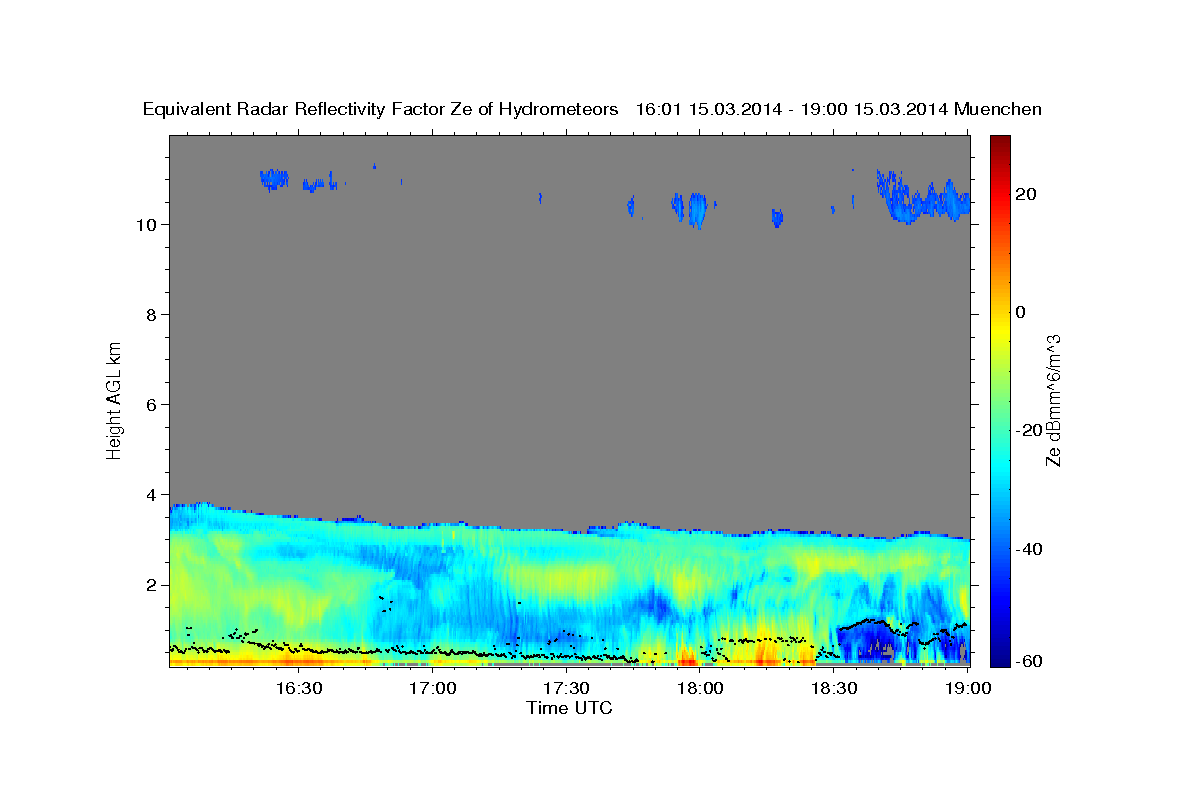This screenshot has height=800, width=1200.
Task: Click the dark blue bottom of the colorbar
Action: point(1000,656)
